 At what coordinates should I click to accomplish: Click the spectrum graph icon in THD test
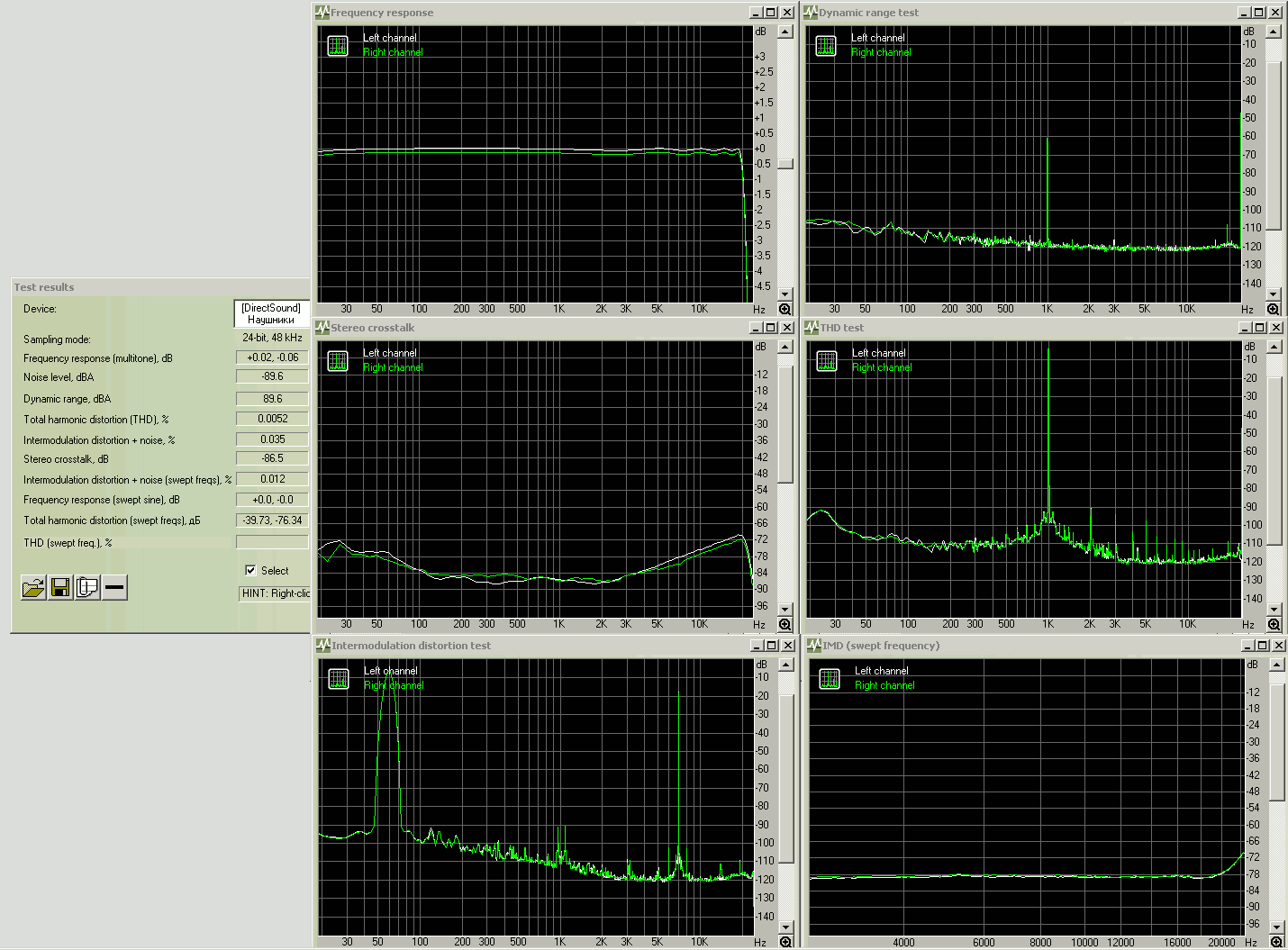click(827, 361)
